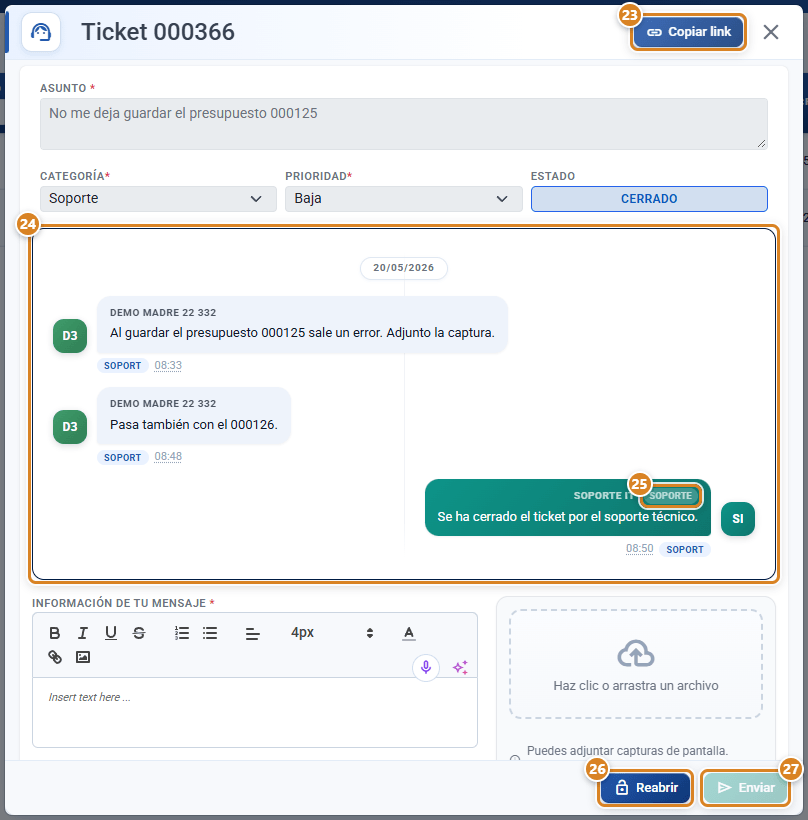Insert a bulleted list
Viewport: 808px width, 820px height.
(210, 633)
